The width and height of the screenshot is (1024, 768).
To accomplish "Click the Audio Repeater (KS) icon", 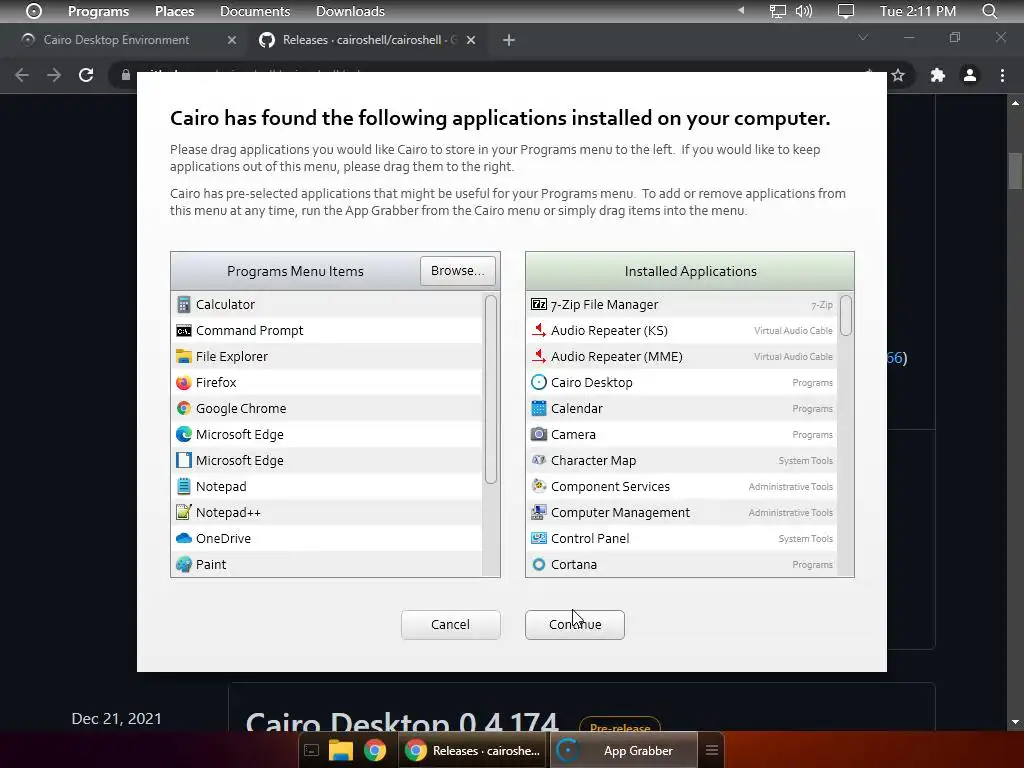I will point(539,330).
